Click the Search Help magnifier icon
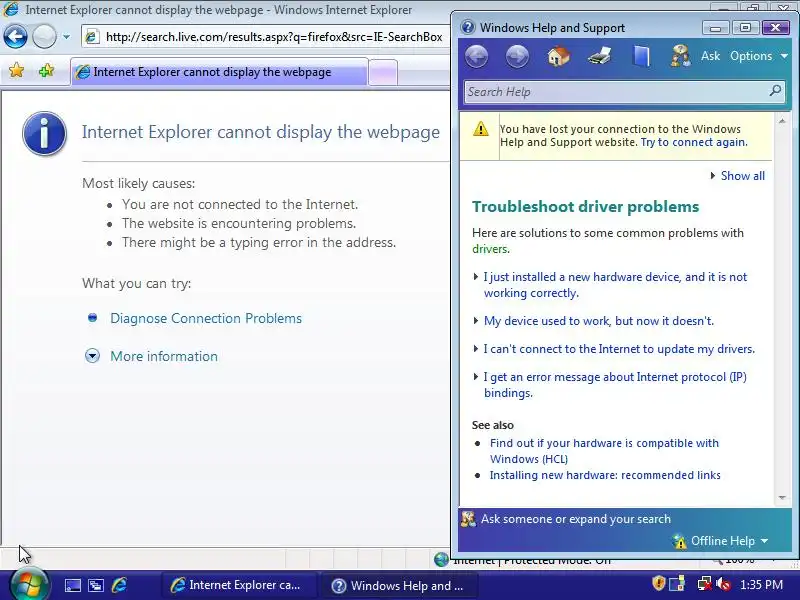Screen dimensions: 800x600 pyautogui.click(x=775, y=91)
